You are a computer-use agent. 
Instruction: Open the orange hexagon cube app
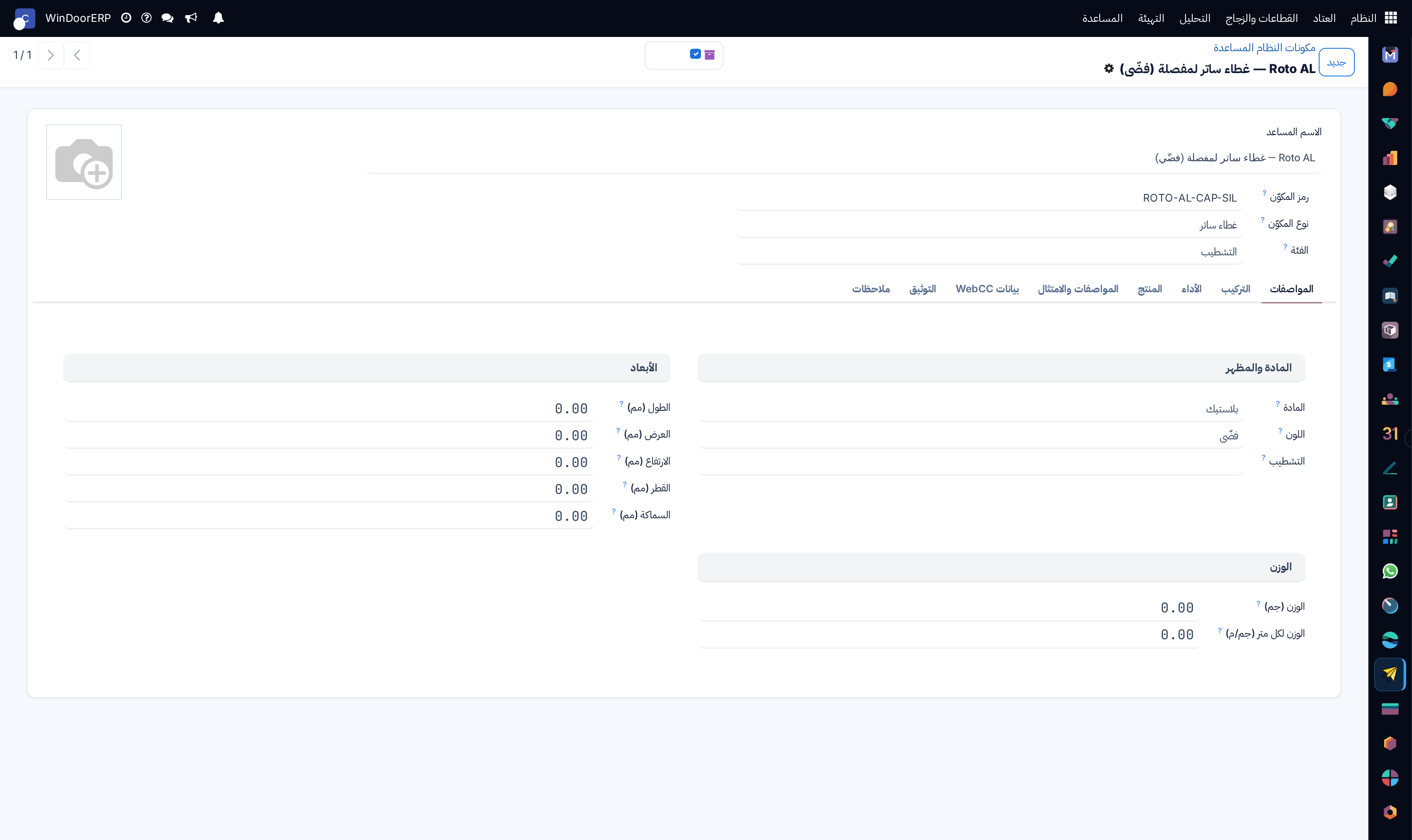pyautogui.click(x=1390, y=743)
